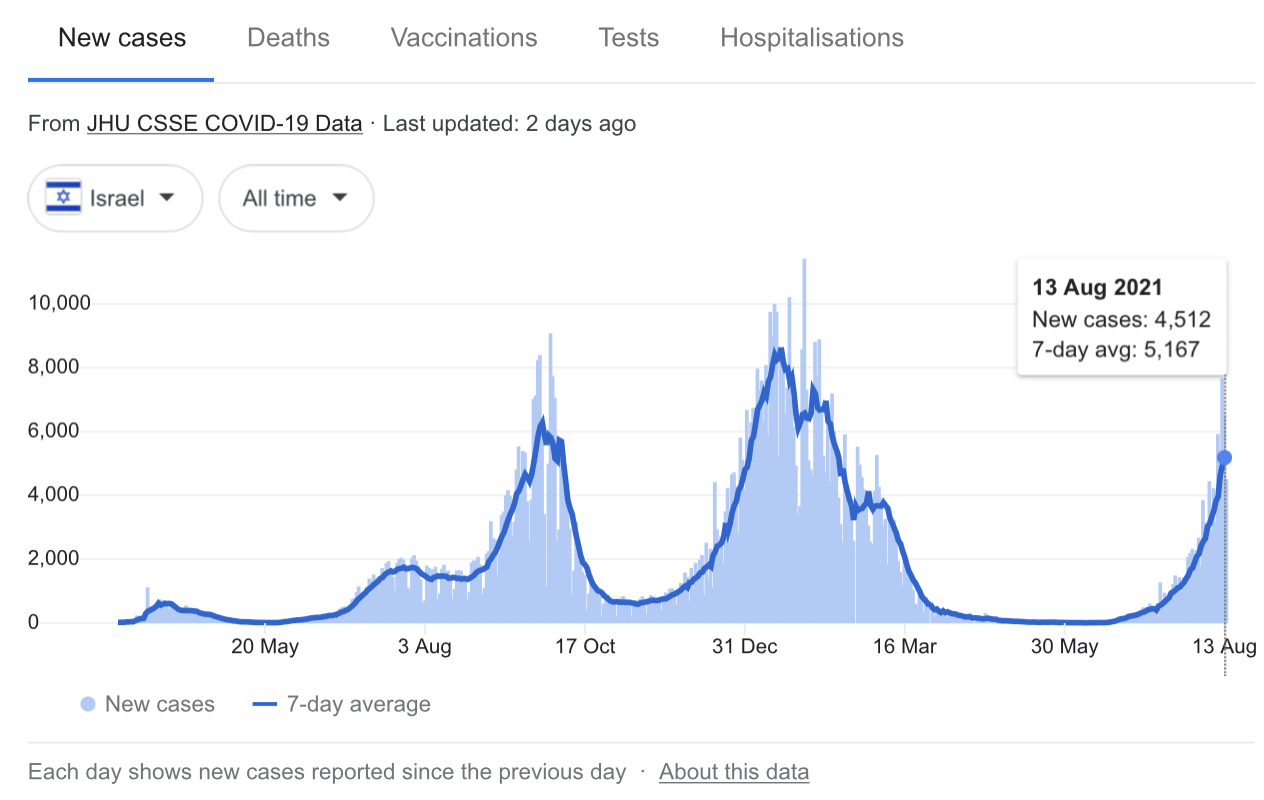The width and height of the screenshot is (1264, 800).
Task: Switch to the Deaths tab
Action: point(288,38)
